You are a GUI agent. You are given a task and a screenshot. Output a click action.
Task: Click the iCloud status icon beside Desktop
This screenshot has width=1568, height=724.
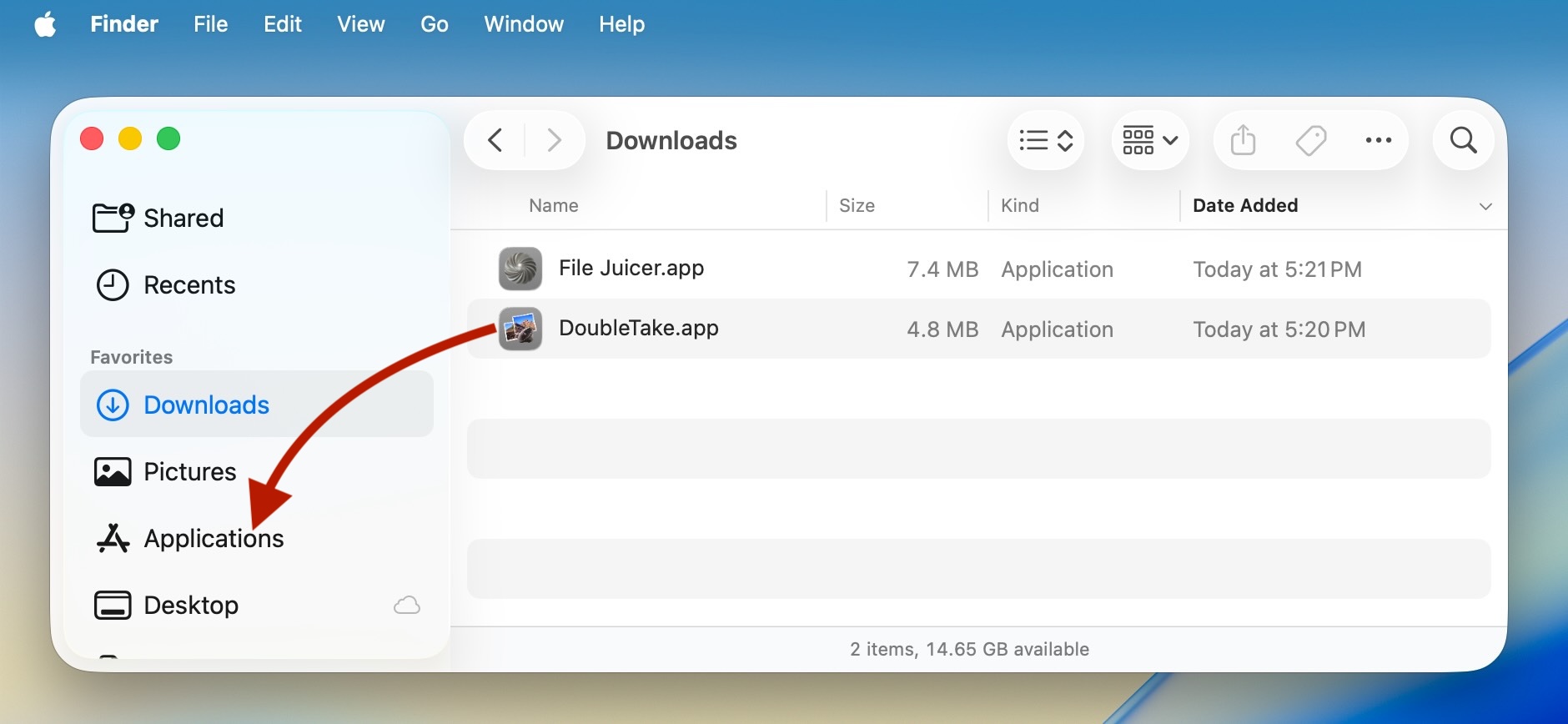407,606
